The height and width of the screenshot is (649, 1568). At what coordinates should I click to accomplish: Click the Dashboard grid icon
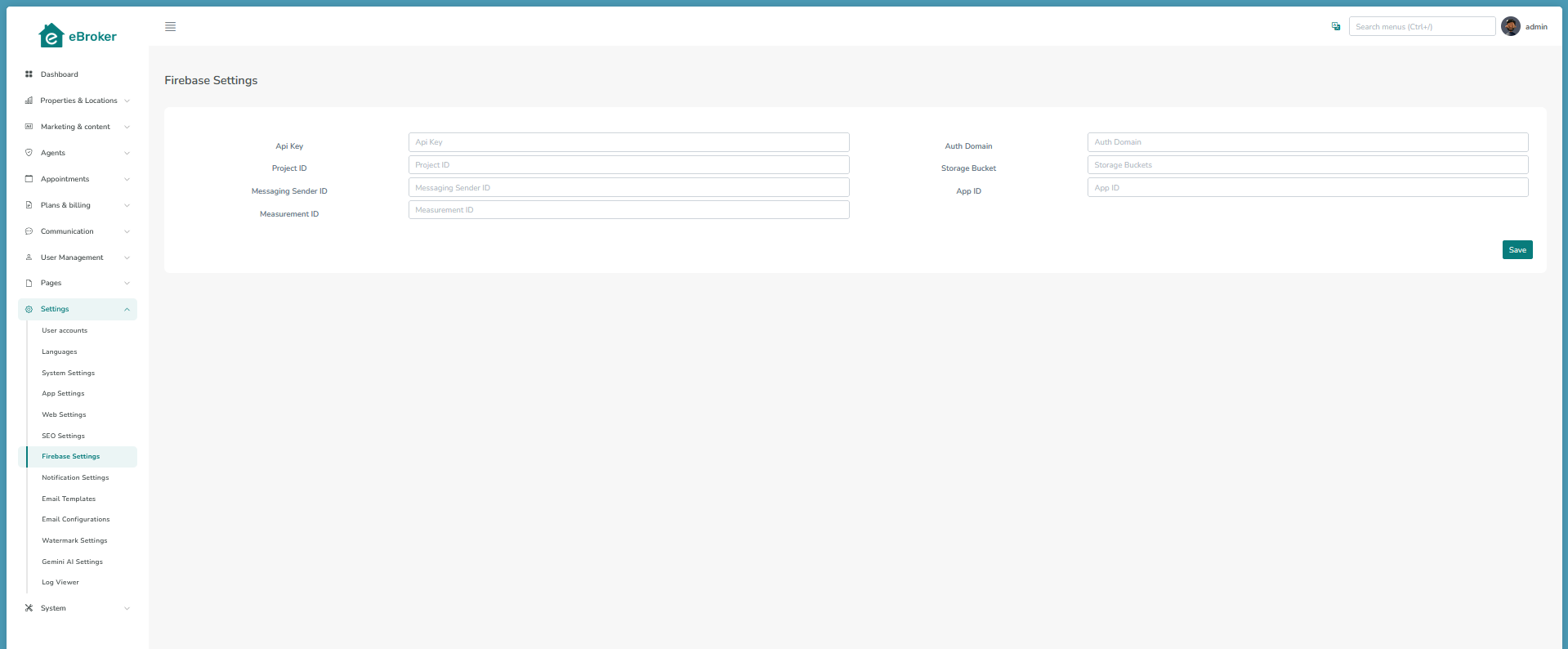tap(29, 74)
